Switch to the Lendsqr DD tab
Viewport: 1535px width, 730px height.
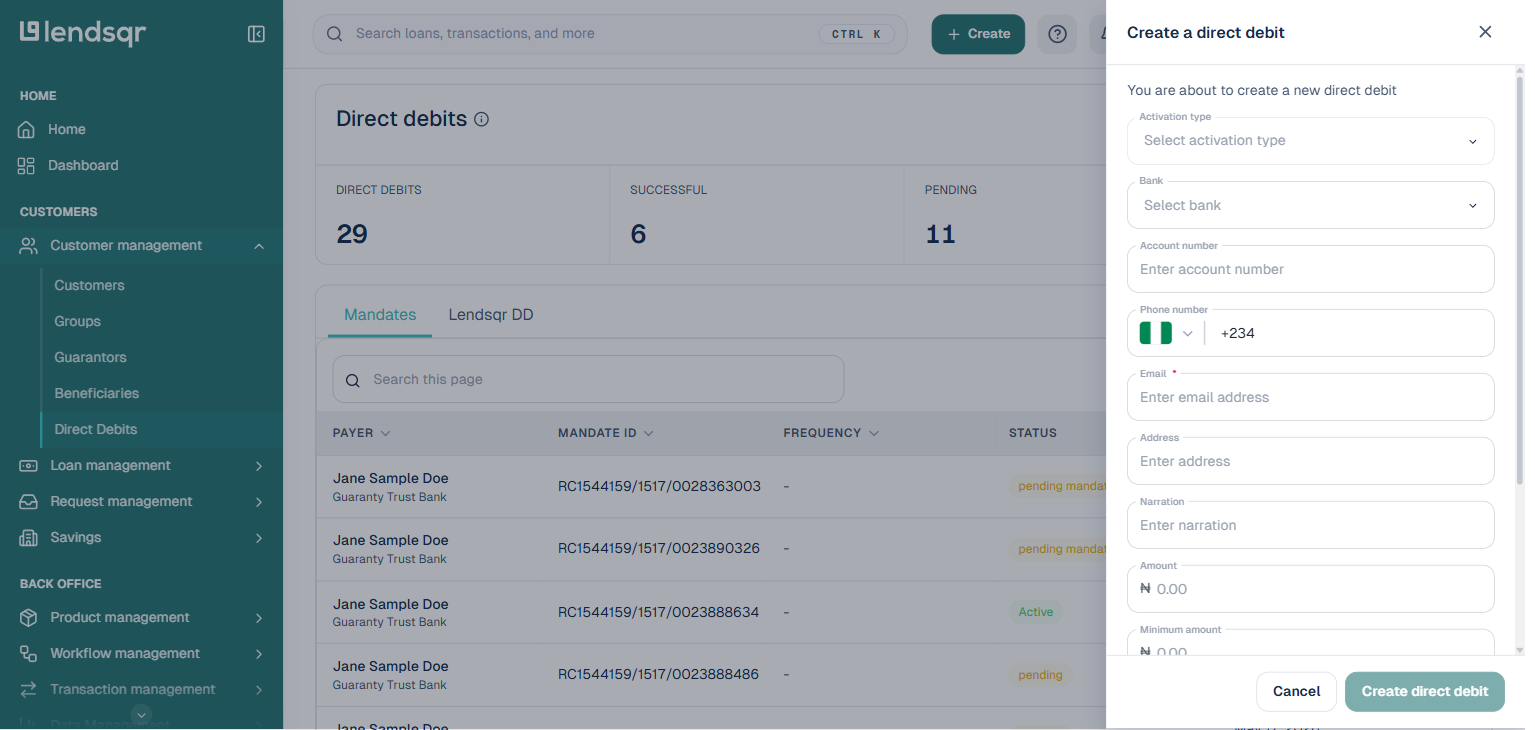coord(491,315)
